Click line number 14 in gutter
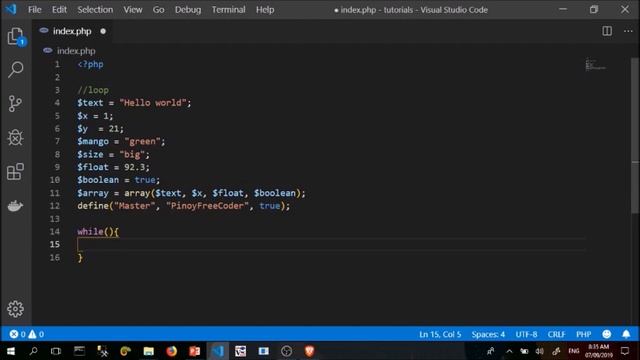 tap(55, 231)
